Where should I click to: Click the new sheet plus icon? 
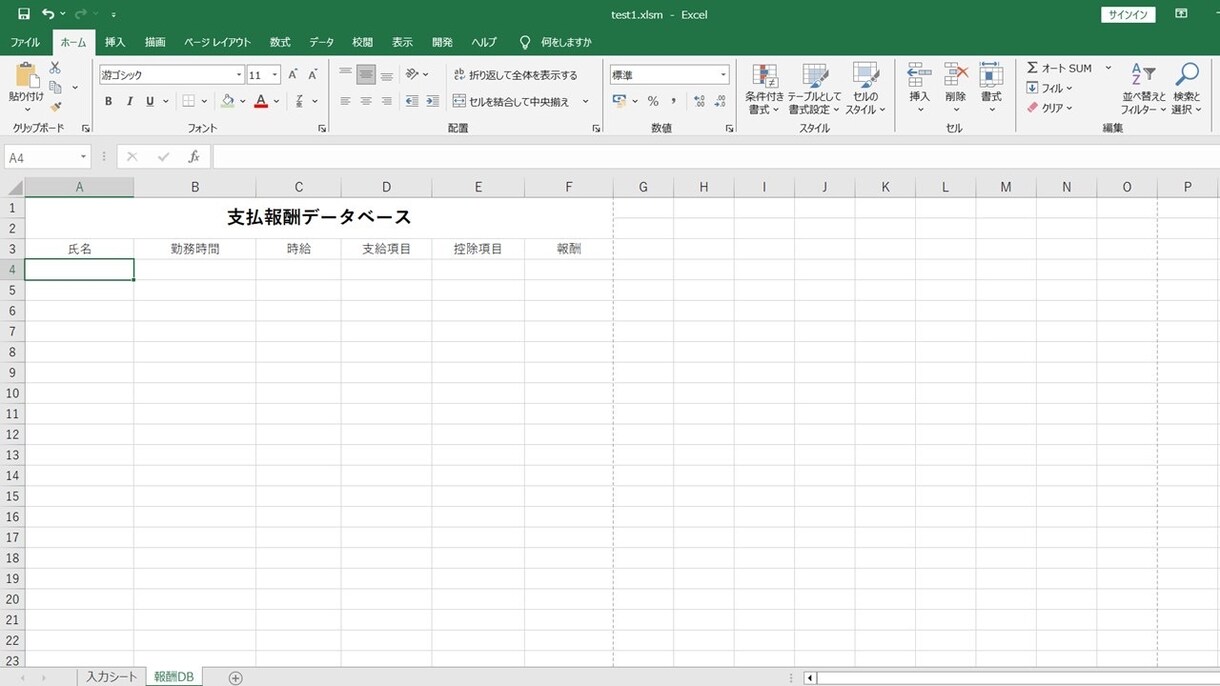click(x=235, y=678)
